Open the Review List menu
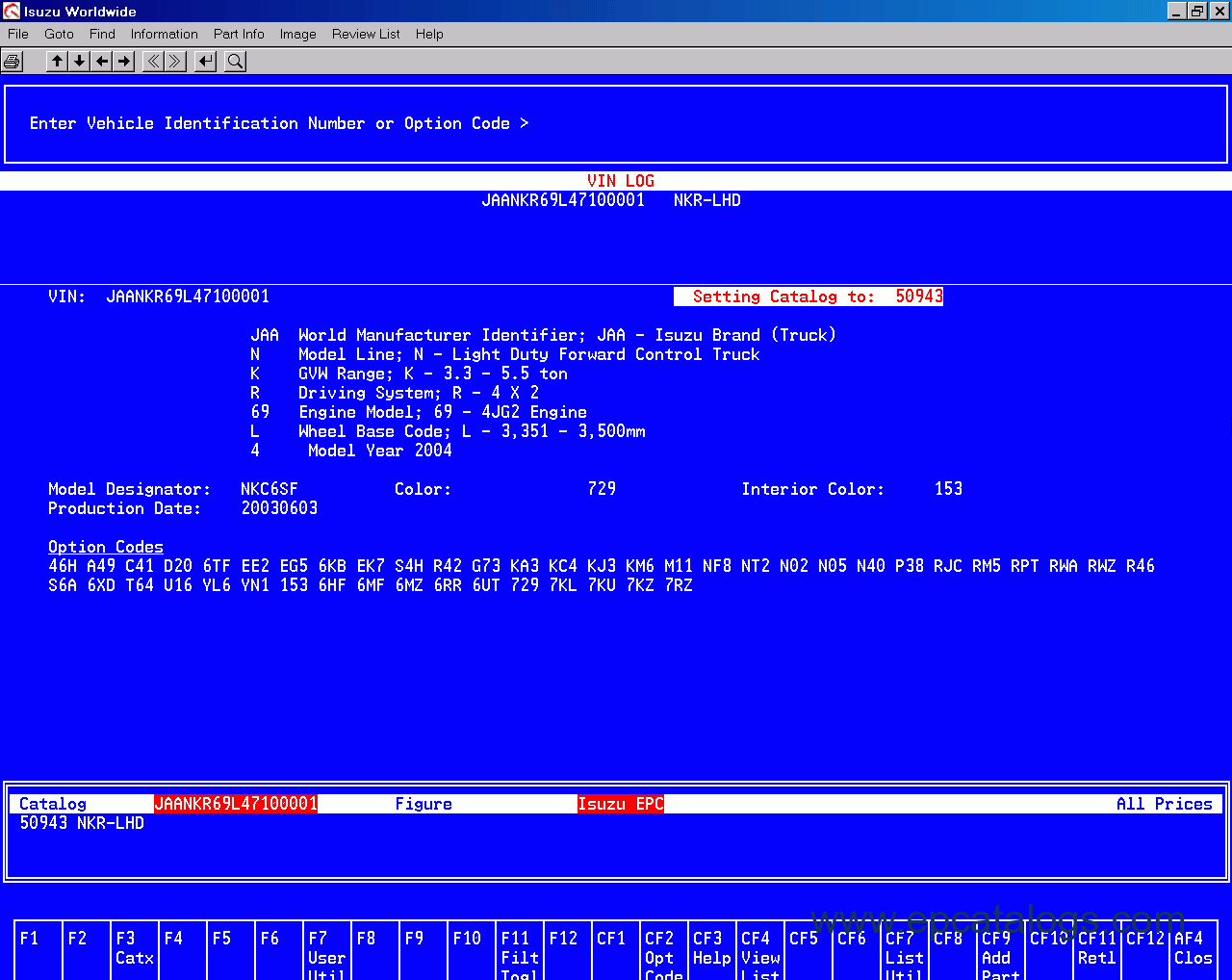Screen dimensions: 1232x980 (366, 34)
